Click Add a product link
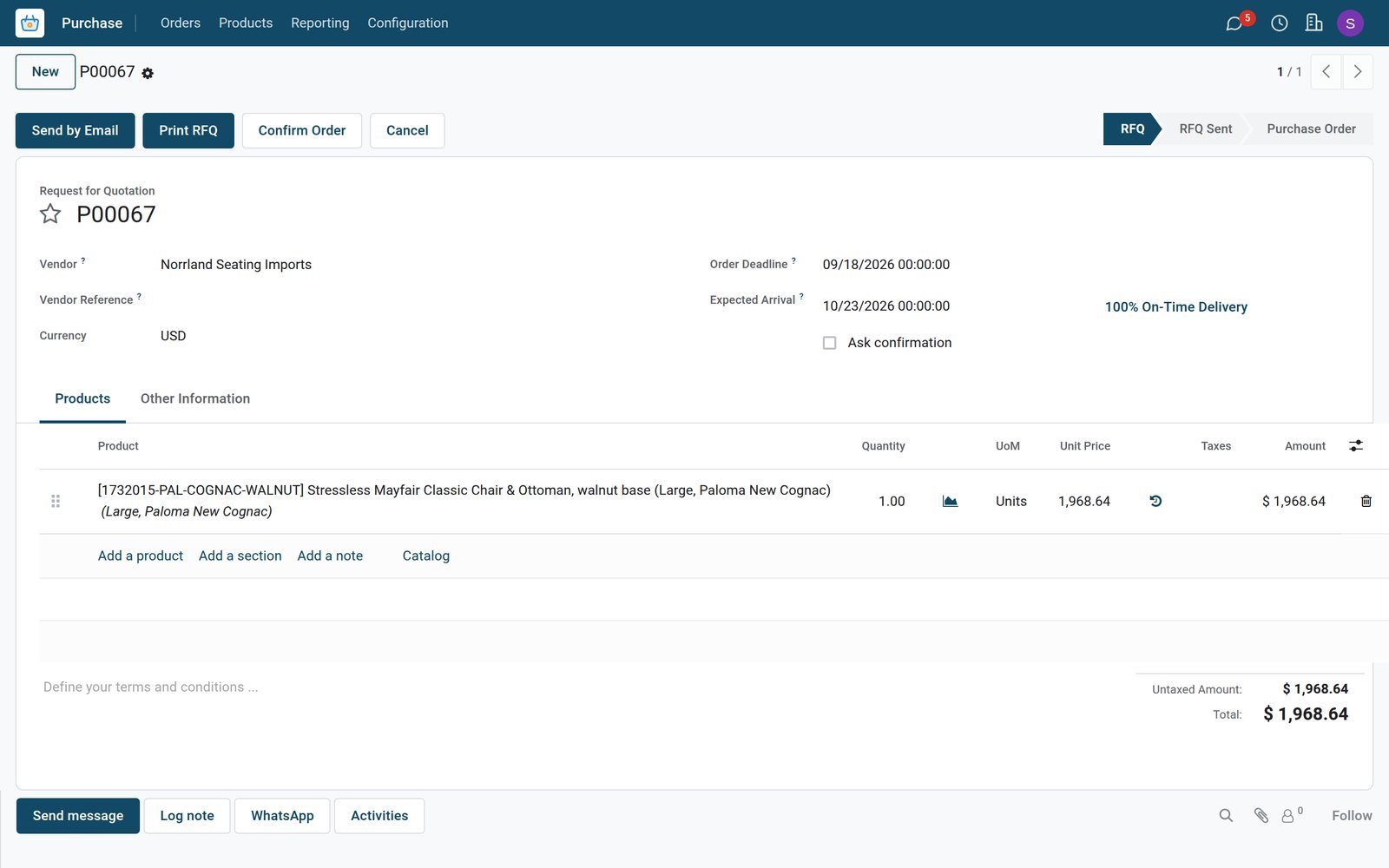The height and width of the screenshot is (868, 1389). [x=141, y=556]
